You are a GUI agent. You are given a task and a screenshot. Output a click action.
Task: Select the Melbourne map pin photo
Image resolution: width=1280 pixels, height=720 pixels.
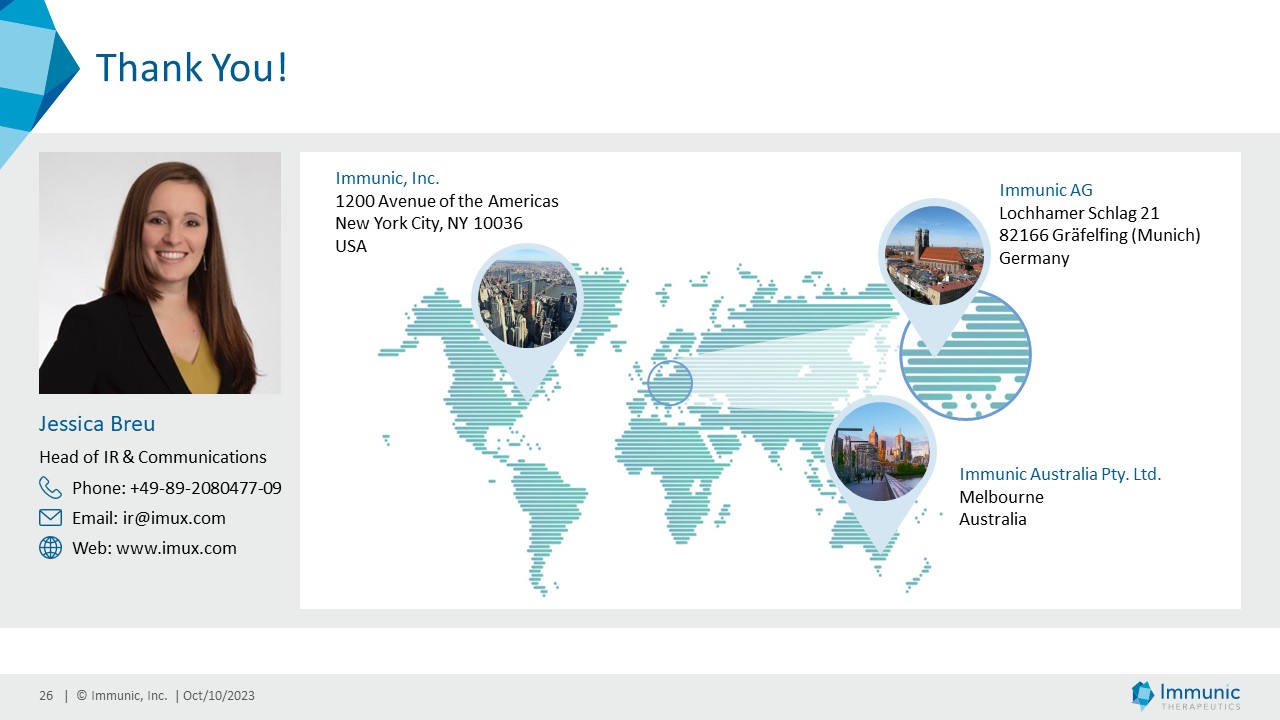point(880,451)
